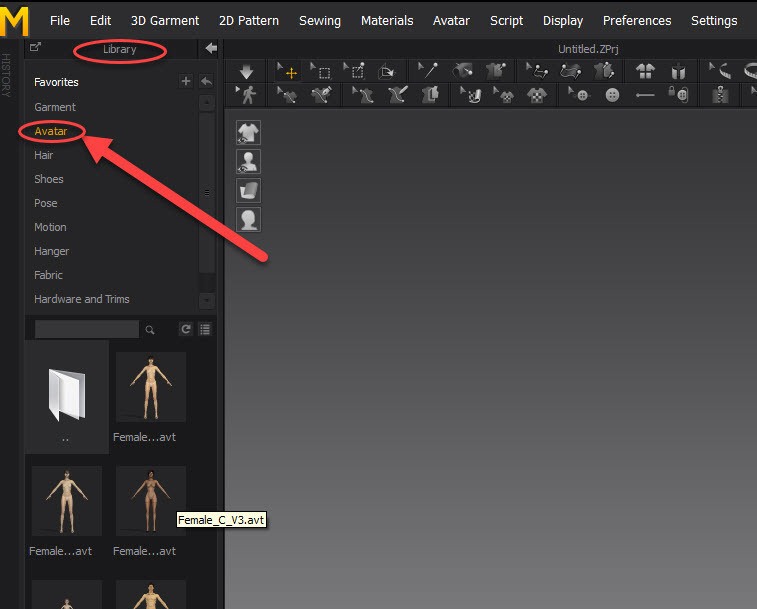757x609 pixels.
Task: Open the 2D Pattern menu
Action: click(249, 21)
